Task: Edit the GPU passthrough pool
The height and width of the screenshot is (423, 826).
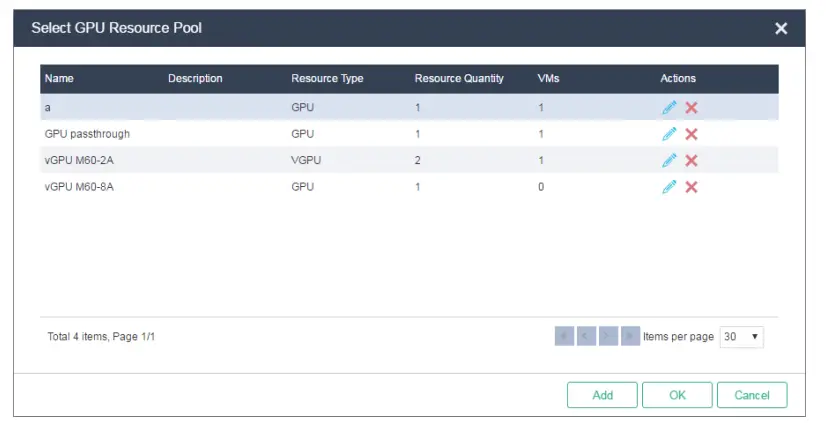Action: tap(669, 134)
